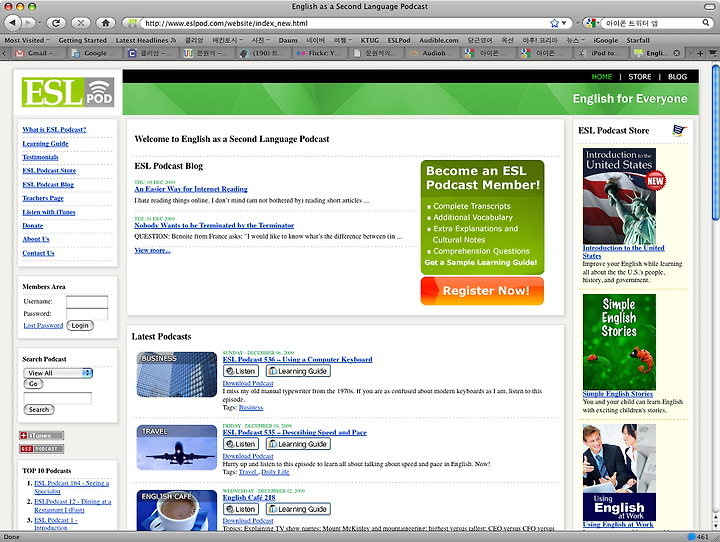This screenshot has width=720, height=542.
Task: Open Simple English Stories cover image
Action: pyautogui.click(x=619, y=342)
